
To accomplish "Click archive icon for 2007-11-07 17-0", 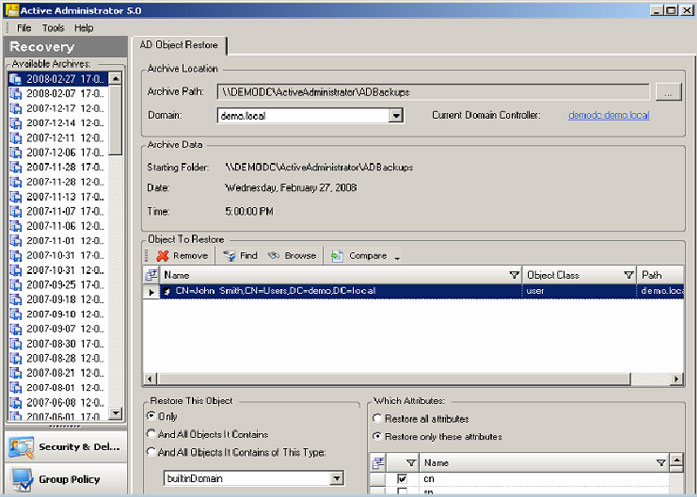I will [x=16, y=211].
